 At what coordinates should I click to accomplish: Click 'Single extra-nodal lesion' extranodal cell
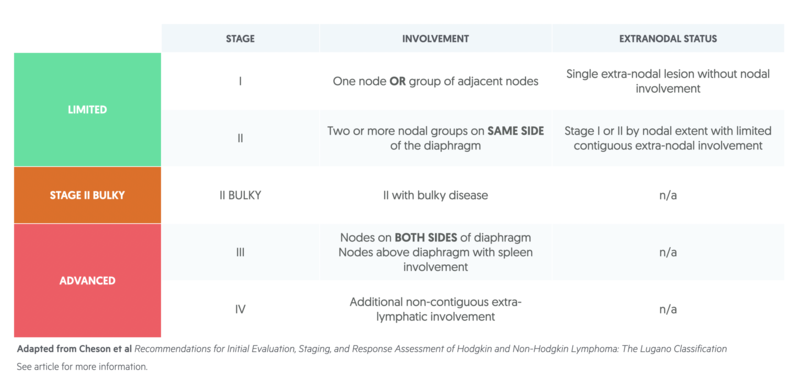point(668,81)
